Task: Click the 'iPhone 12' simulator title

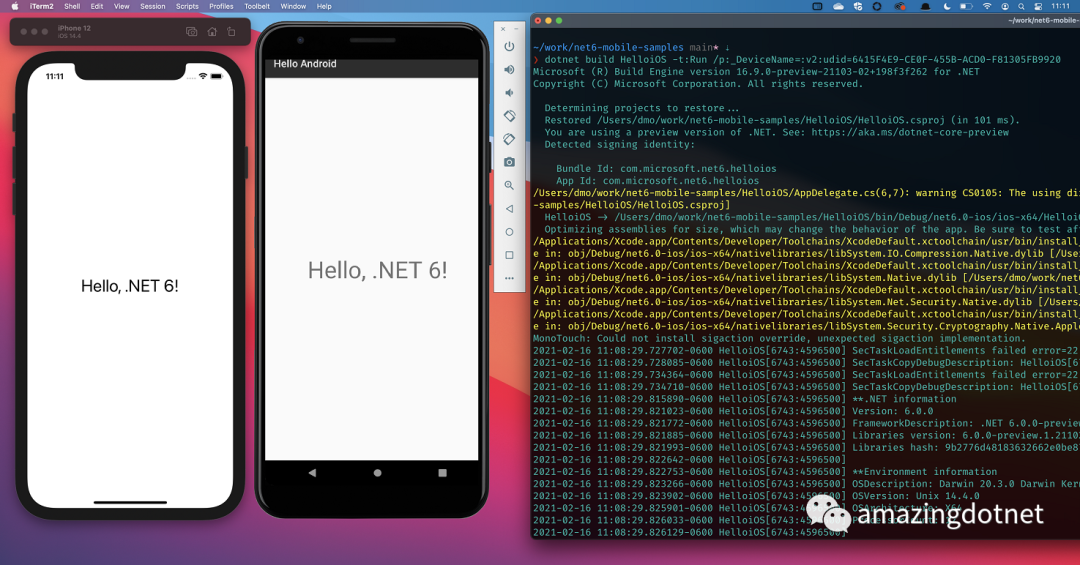Action: coord(74,28)
